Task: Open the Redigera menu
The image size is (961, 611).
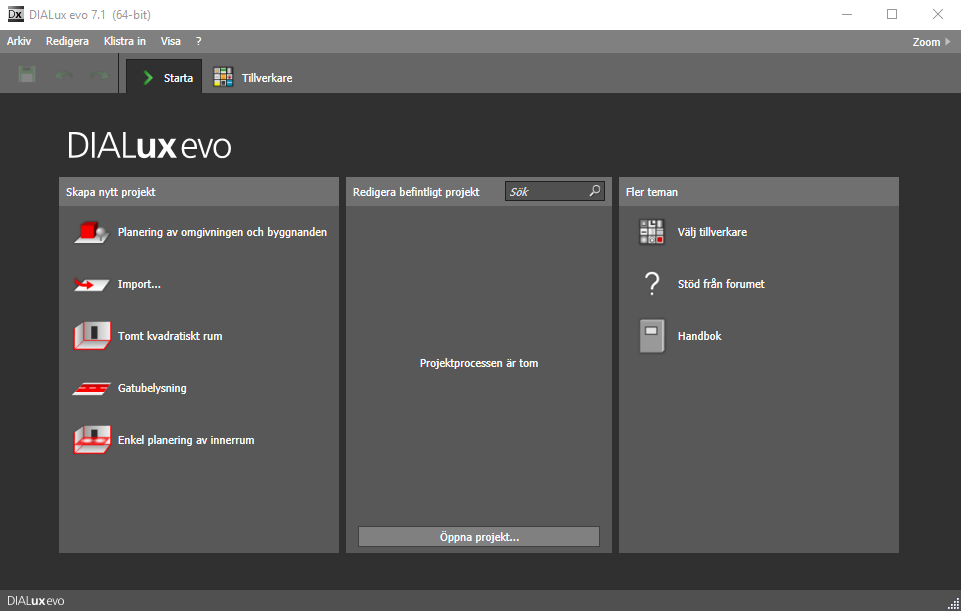Action: [67, 41]
